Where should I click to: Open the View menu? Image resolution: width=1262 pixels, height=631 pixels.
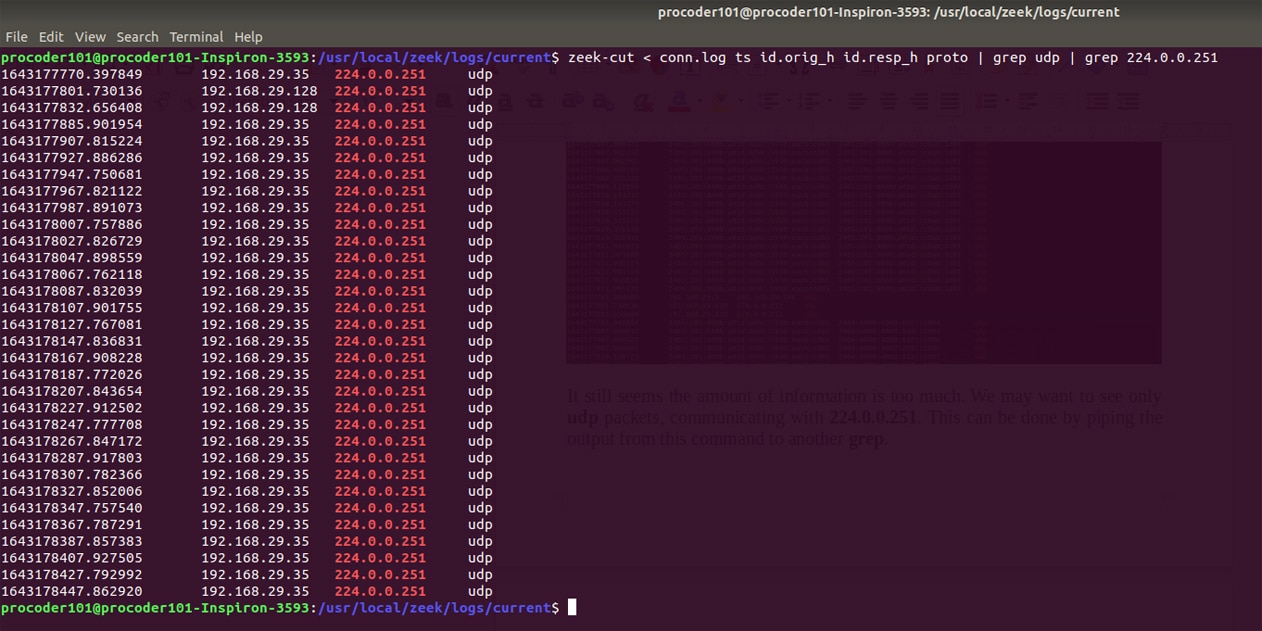(x=90, y=37)
